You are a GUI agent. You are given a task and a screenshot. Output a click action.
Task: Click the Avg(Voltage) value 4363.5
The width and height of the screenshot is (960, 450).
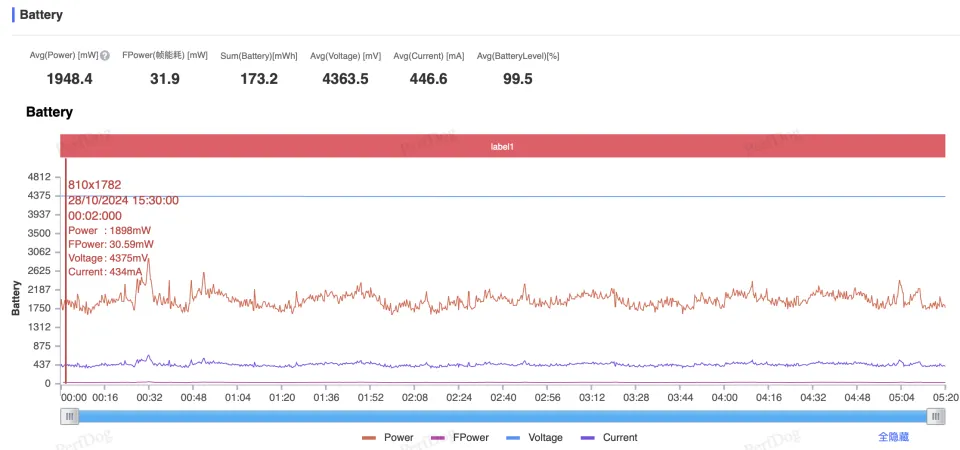pyautogui.click(x=345, y=79)
